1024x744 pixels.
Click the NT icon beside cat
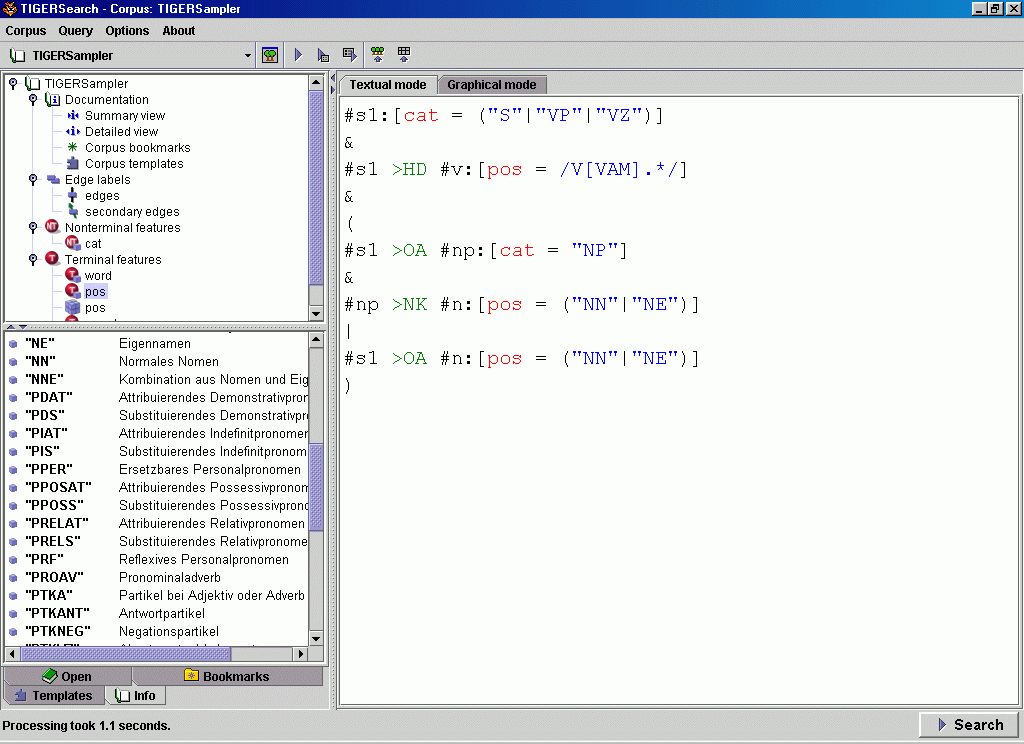click(x=72, y=243)
